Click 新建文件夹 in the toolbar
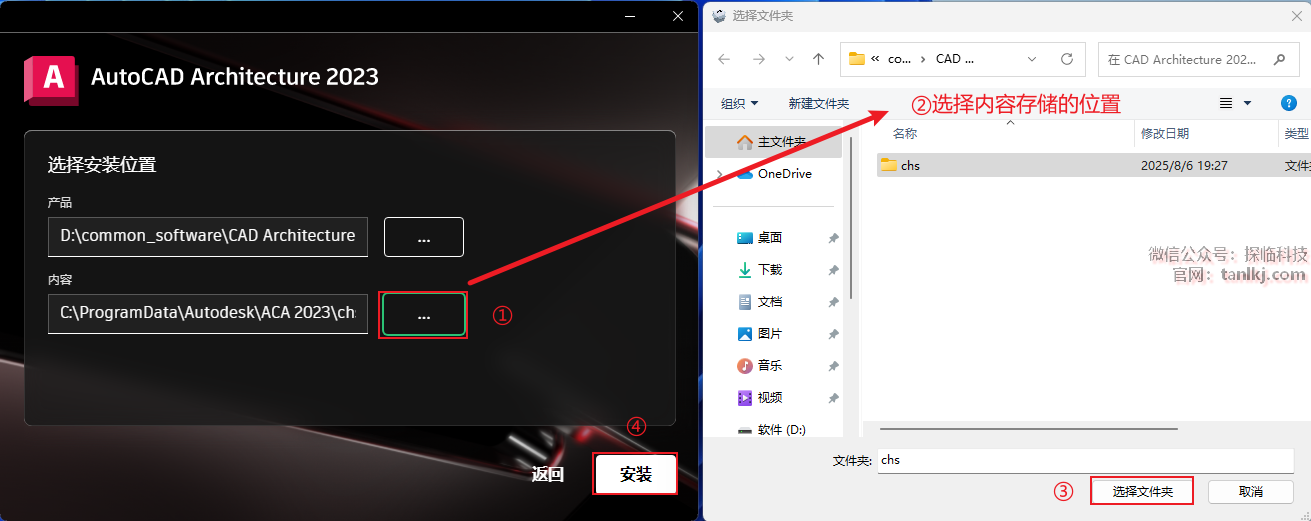 (x=818, y=103)
